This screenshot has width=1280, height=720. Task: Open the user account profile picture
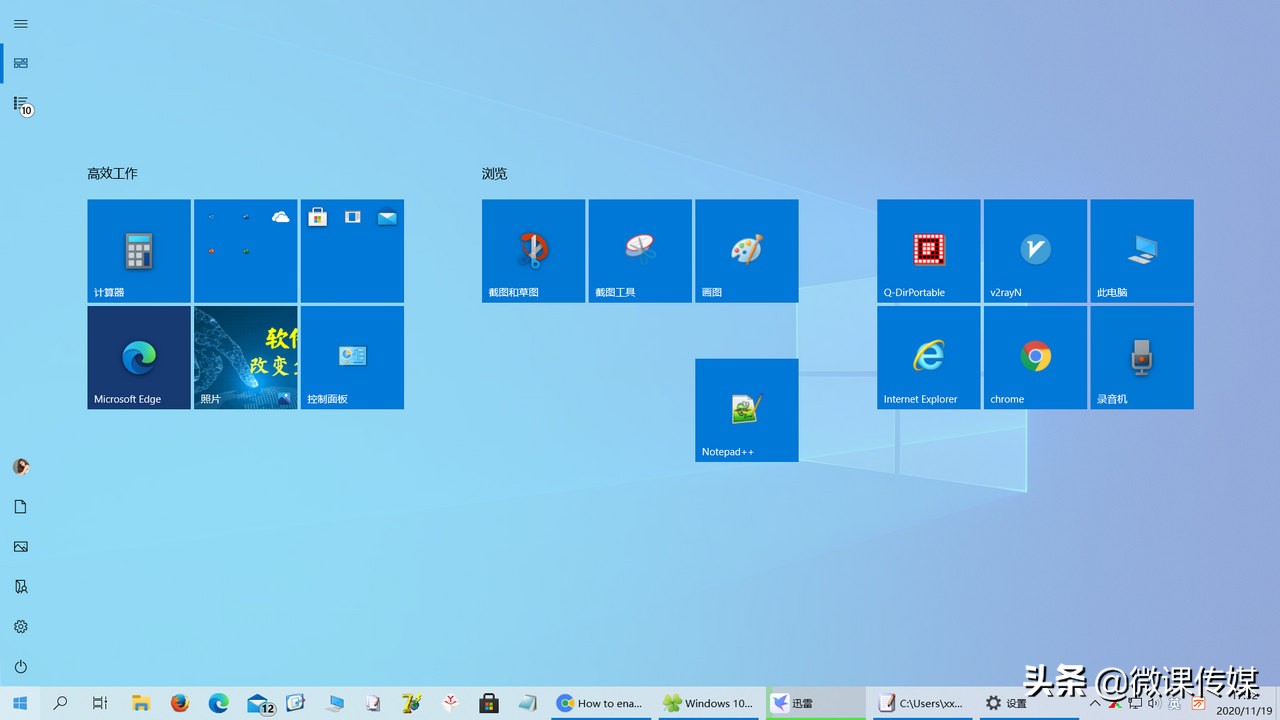21,466
